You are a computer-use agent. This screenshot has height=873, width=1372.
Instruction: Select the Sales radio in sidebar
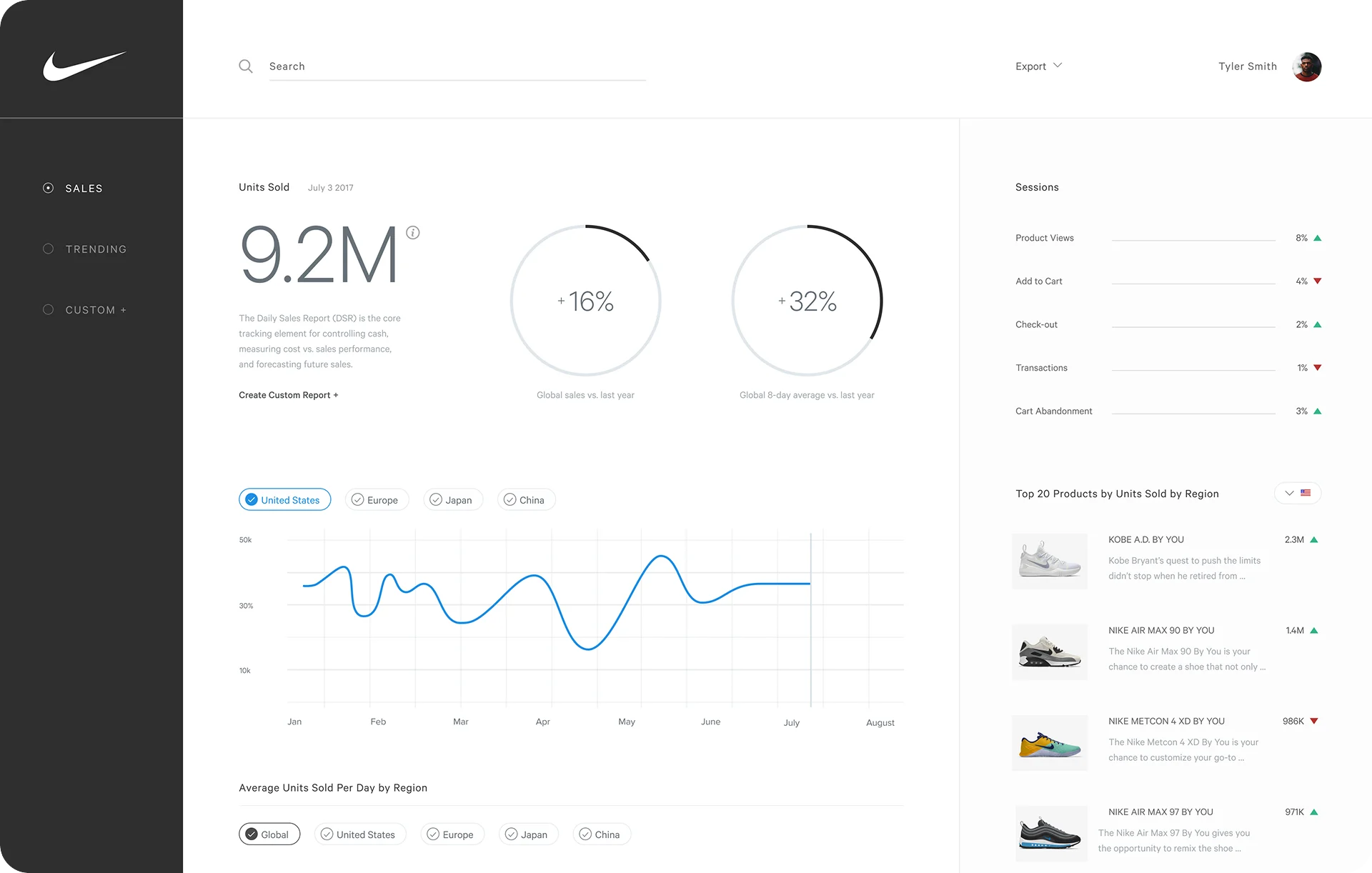point(48,188)
